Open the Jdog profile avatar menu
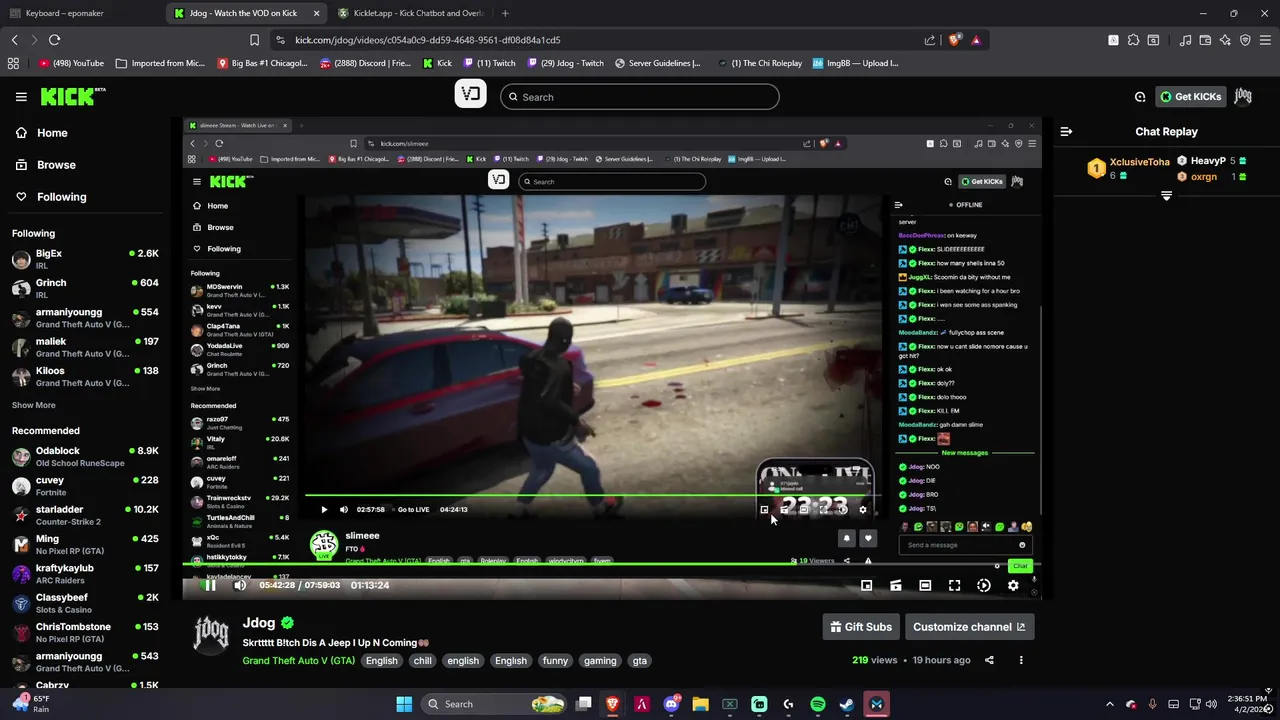 point(1243,96)
